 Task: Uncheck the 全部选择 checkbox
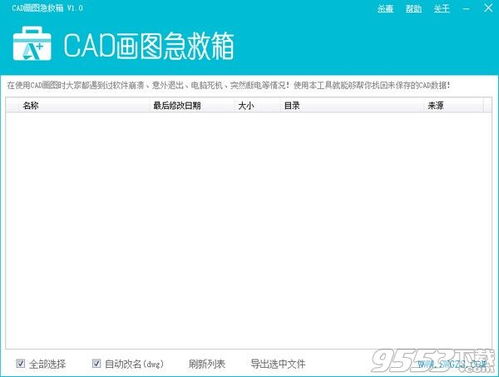coord(20,363)
